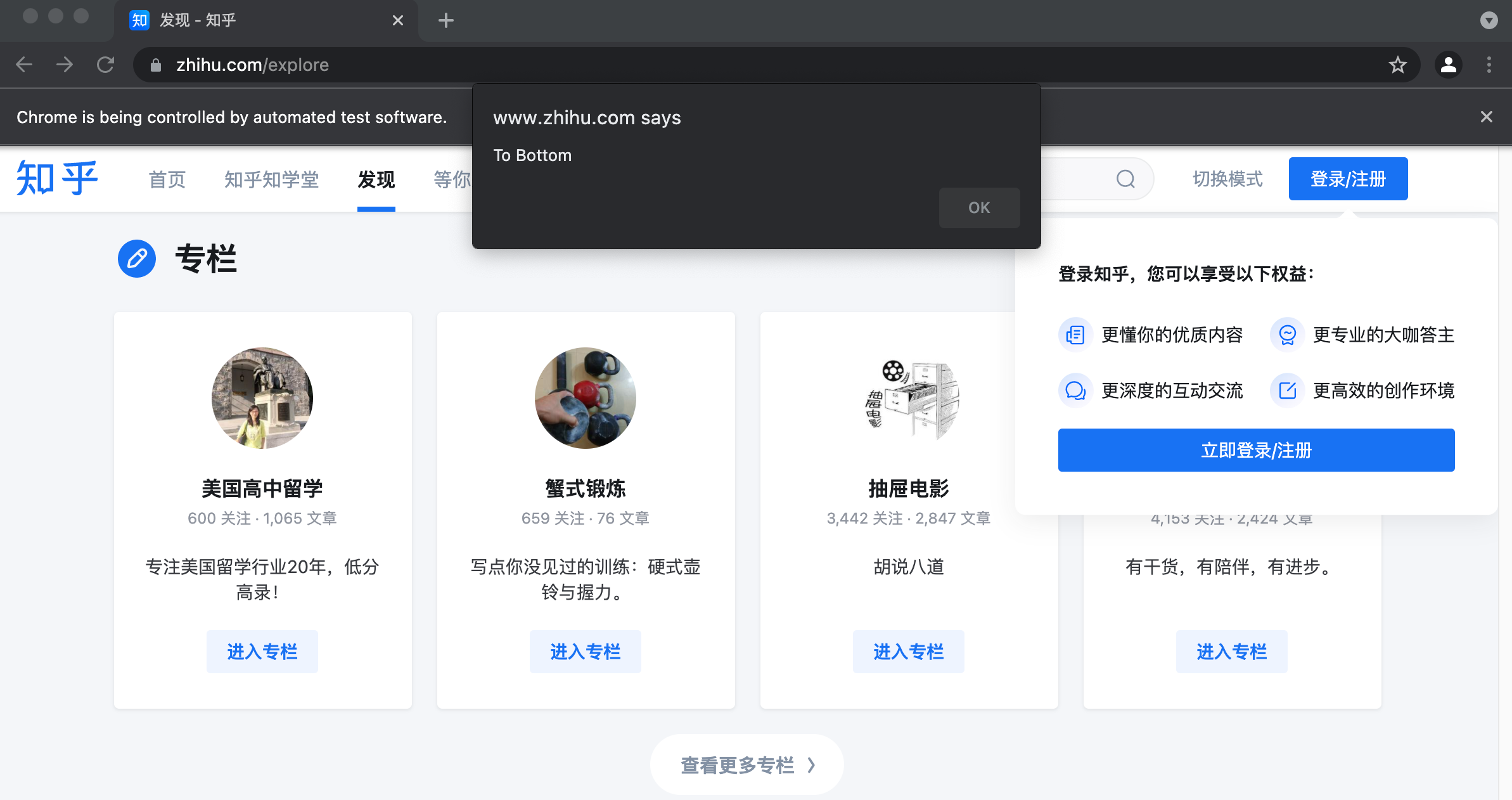Click 立即登录/注册 button
This screenshot has width=1512, height=800.
pyautogui.click(x=1256, y=450)
